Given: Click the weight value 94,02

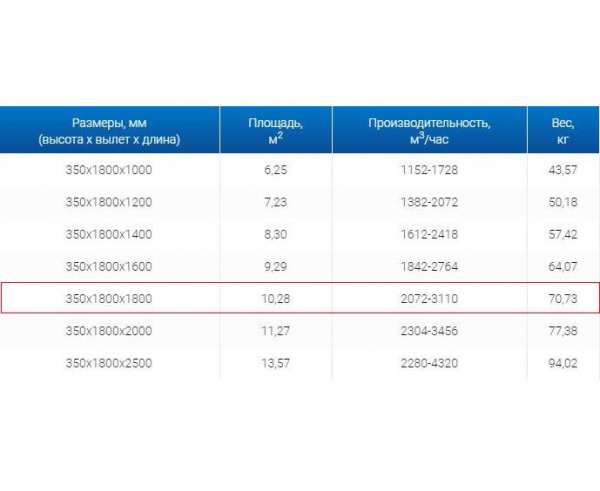Looking at the screenshot, I should (x=563, y=362).
